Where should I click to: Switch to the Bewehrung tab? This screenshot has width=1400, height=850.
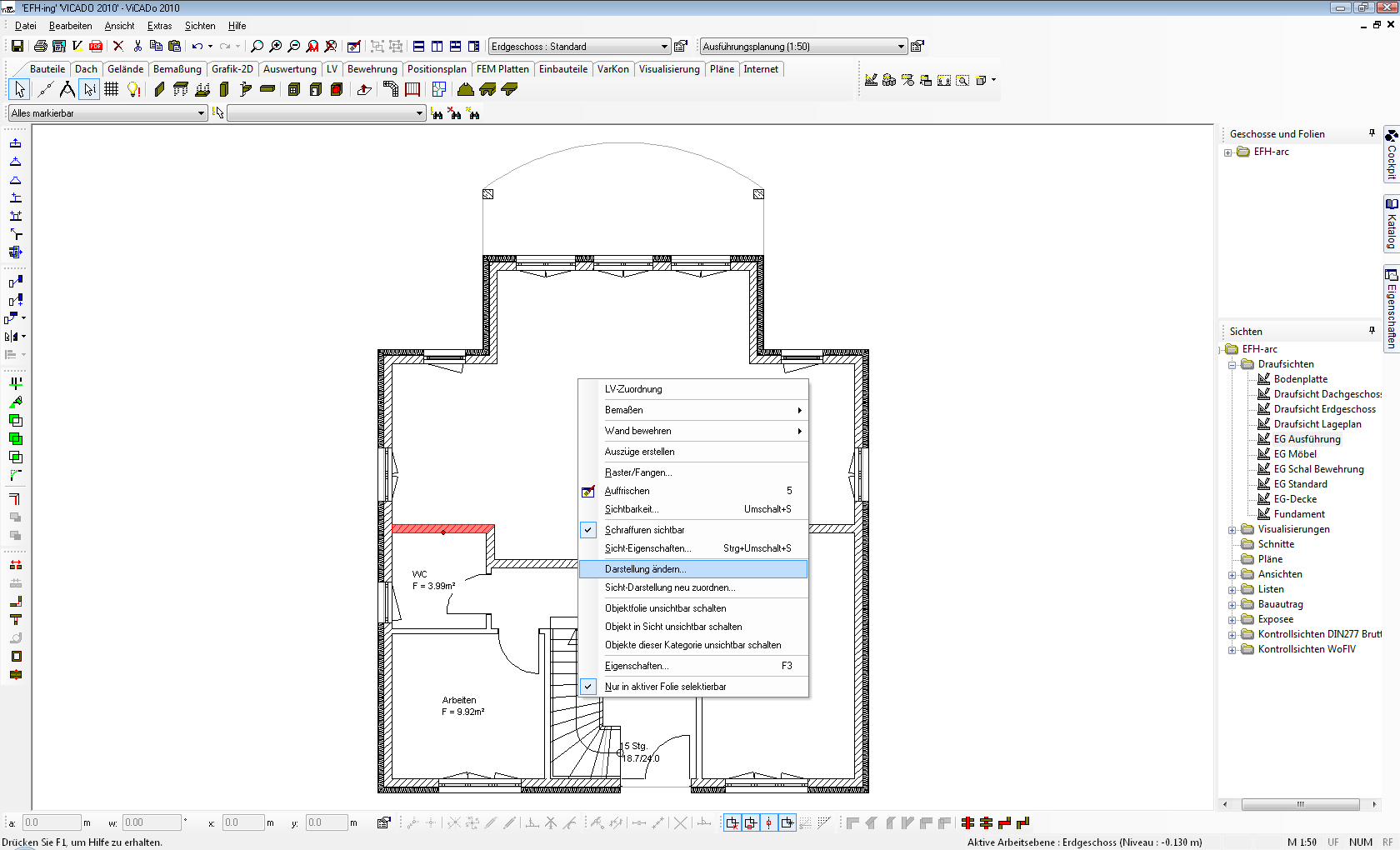pos(372,69)
